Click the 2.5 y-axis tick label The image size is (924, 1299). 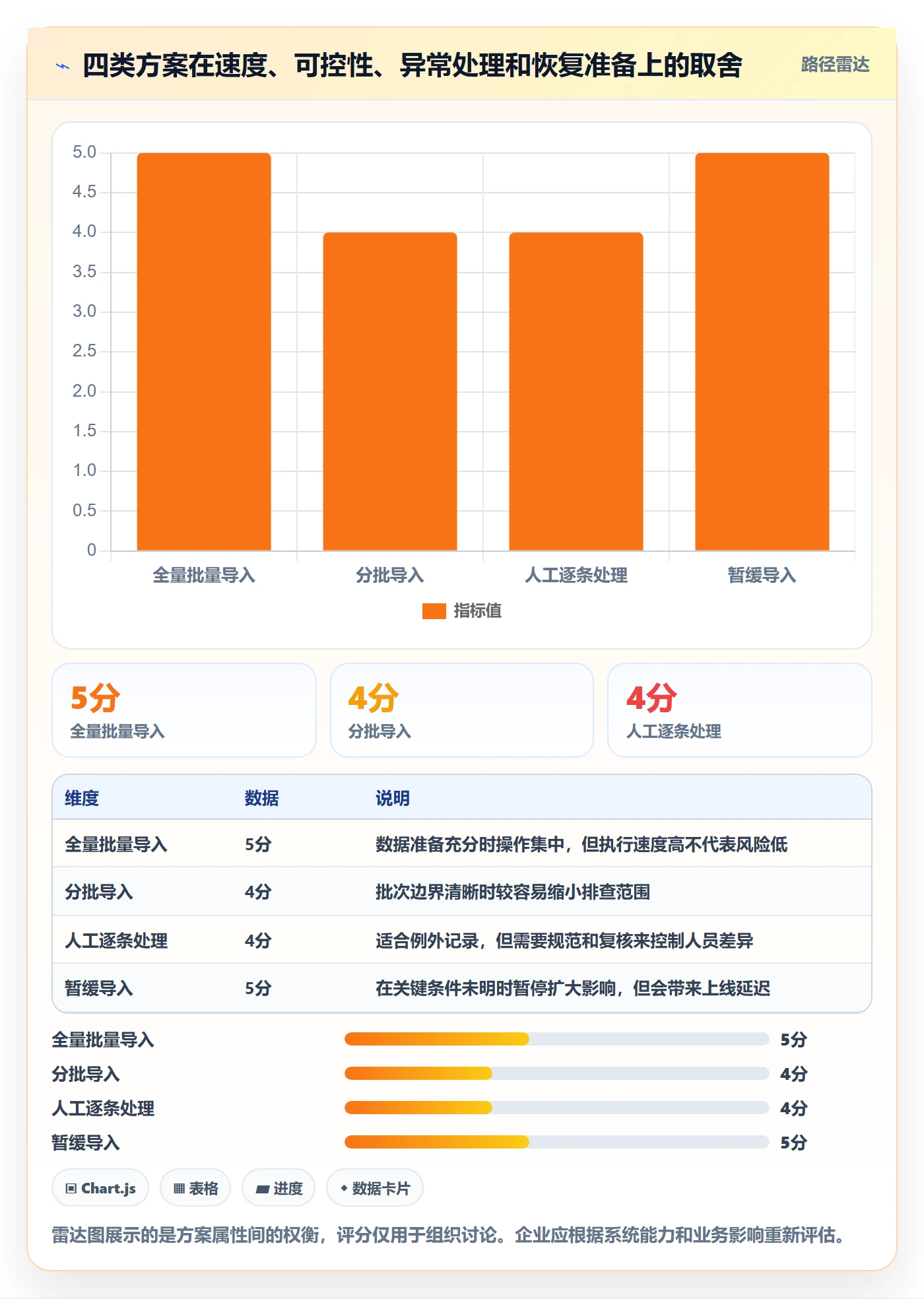[x=84, y=351]
